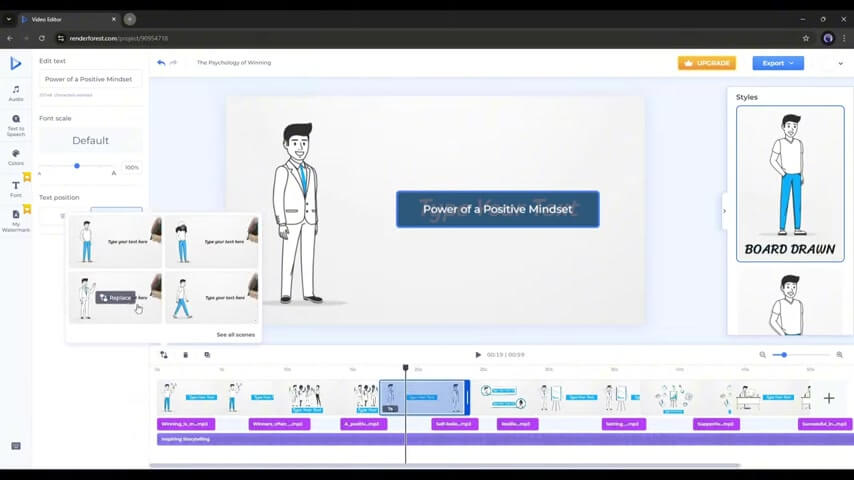
Task: Bookmark page with the star icon
Action: pyautogui.click(x=806, y=38)
